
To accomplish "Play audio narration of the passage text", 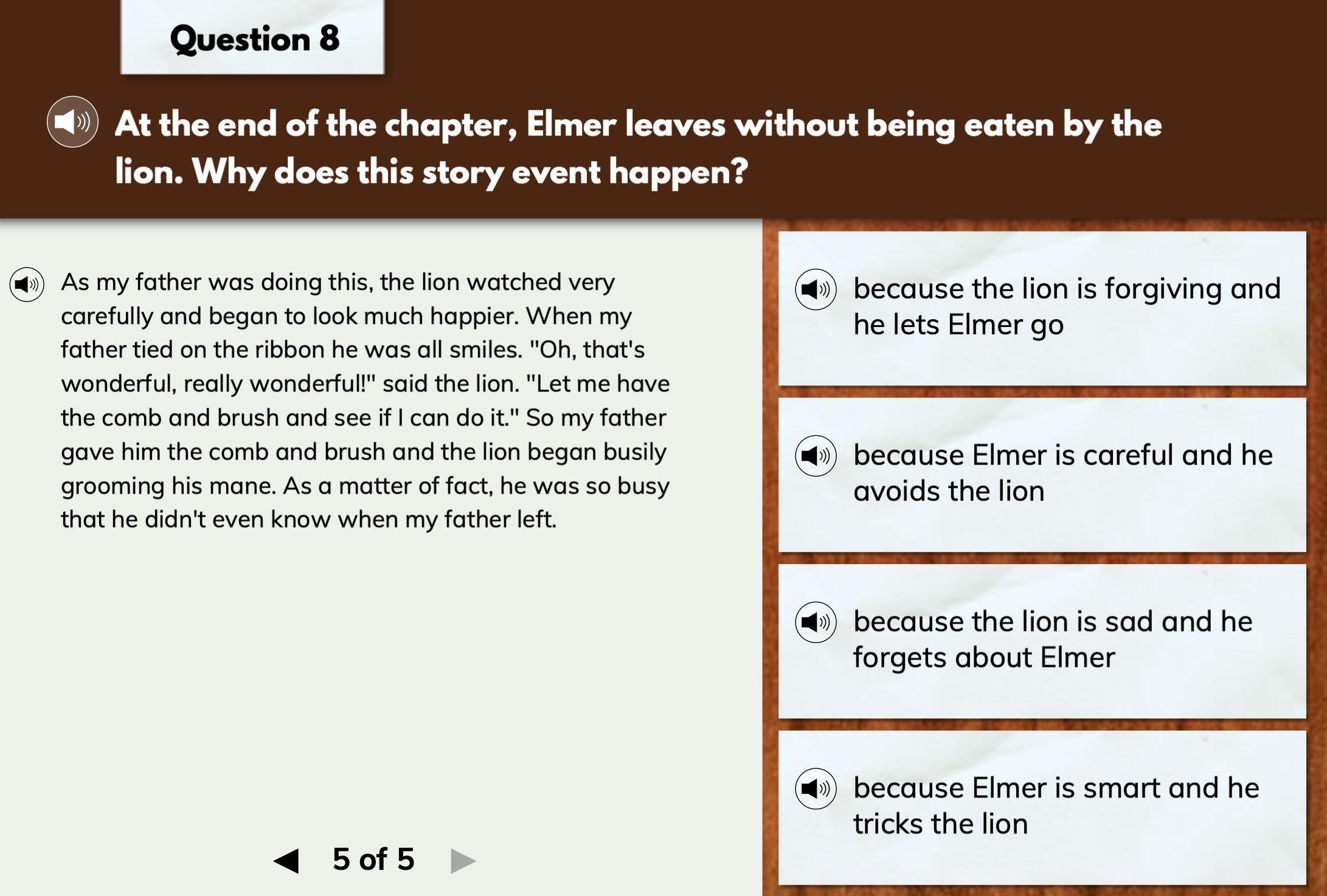I will point(27,284).
